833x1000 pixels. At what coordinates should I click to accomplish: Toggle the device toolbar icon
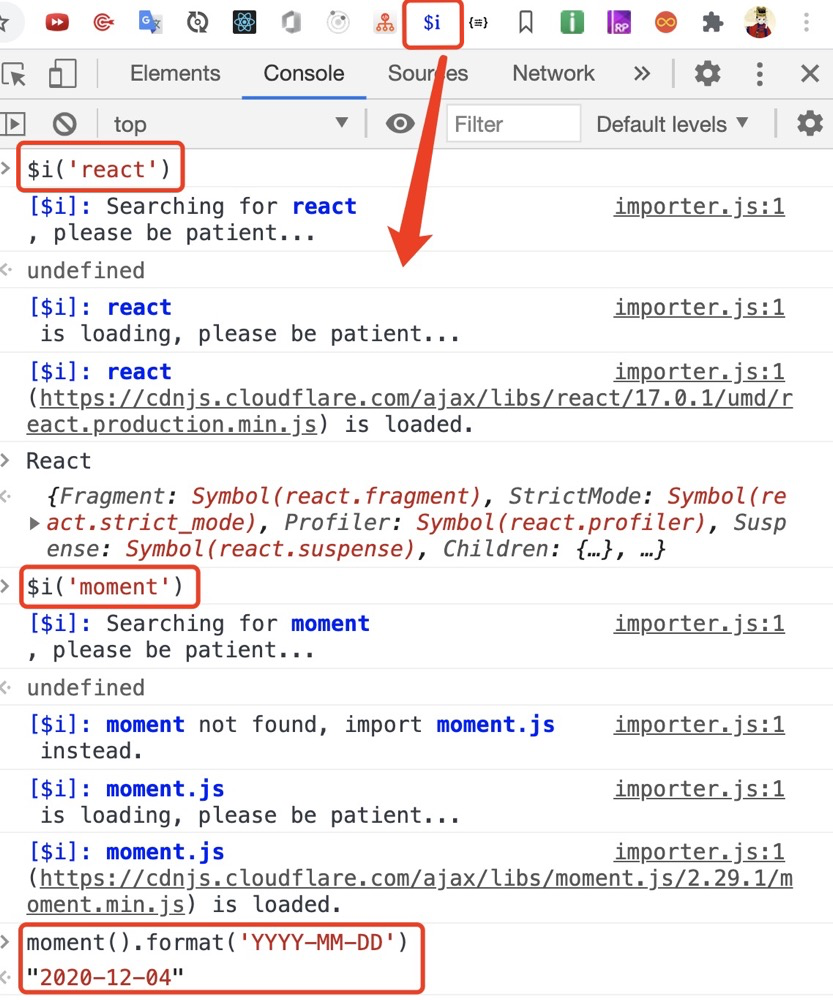click(63, 74)
